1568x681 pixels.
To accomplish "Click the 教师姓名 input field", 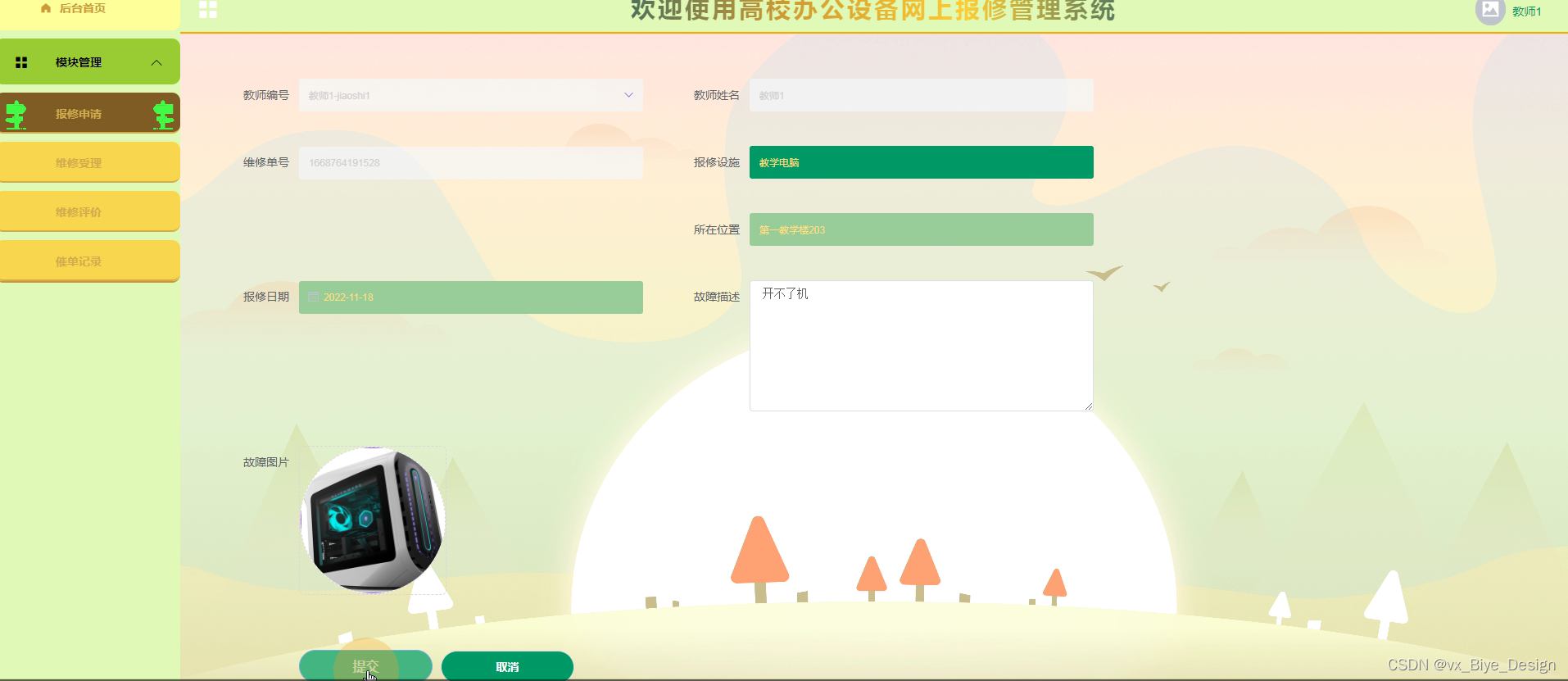I will pos(922,95).
